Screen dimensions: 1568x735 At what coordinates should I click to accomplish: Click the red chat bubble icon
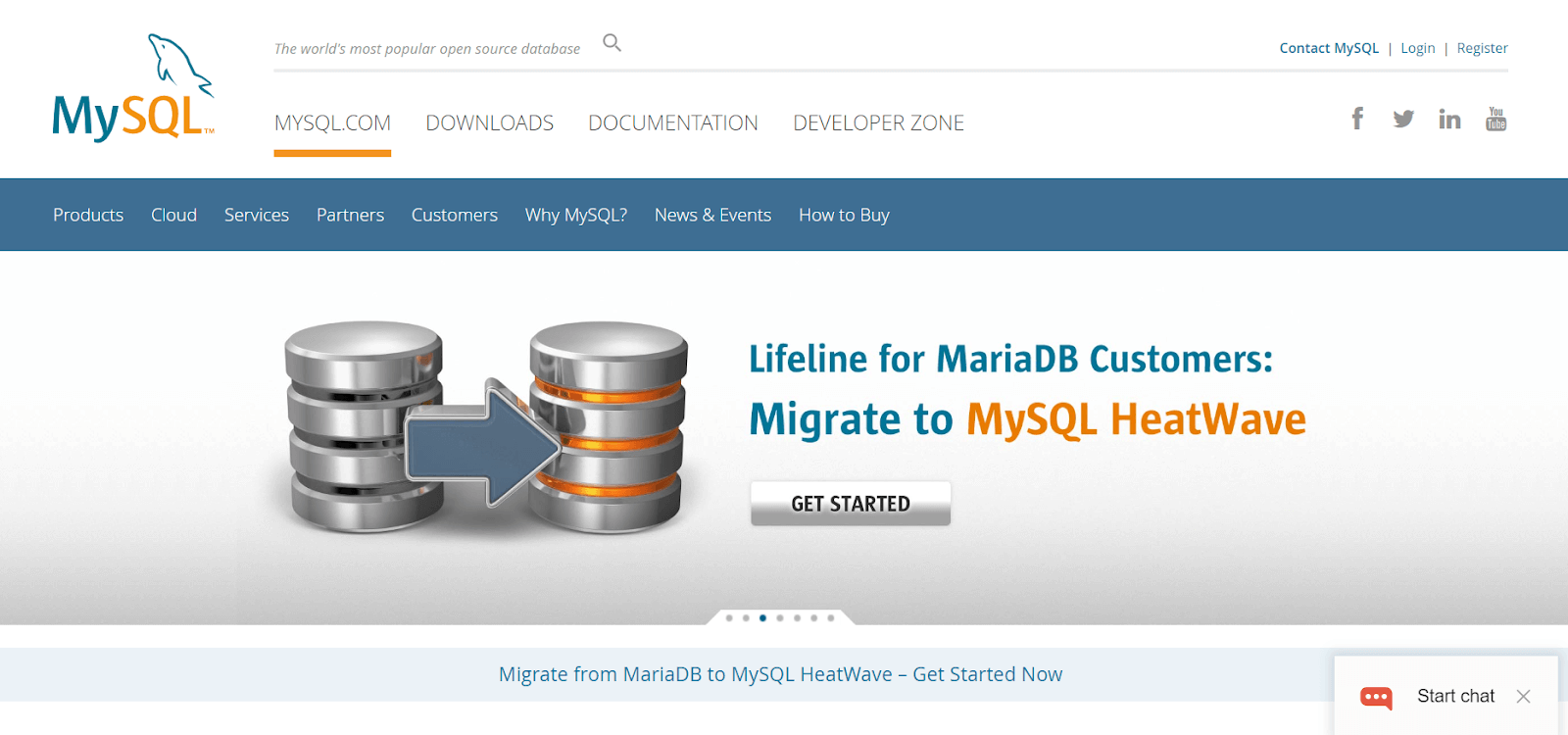pos(1376,697)
